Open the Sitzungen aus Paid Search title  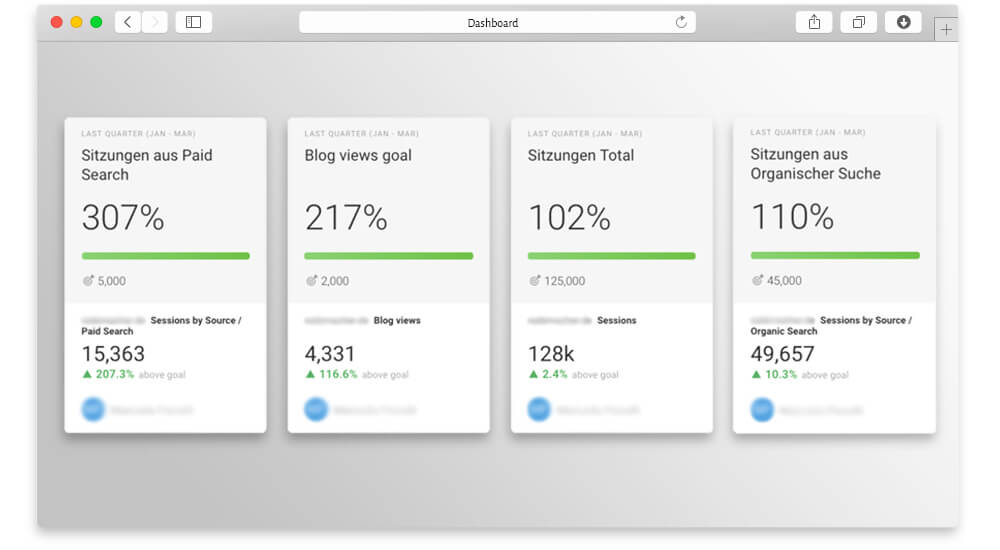147,165
